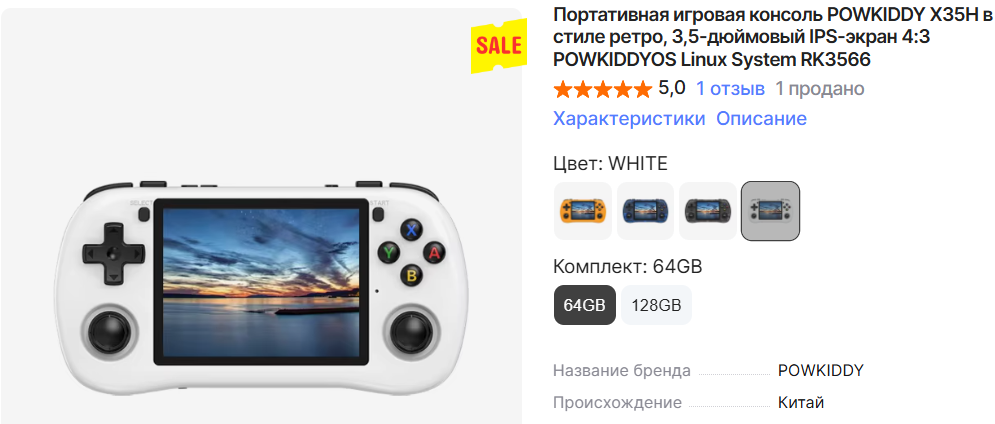Click the 1 продано sold count
The width and height of the screenshot is (995, 424).
click(819, 88)
